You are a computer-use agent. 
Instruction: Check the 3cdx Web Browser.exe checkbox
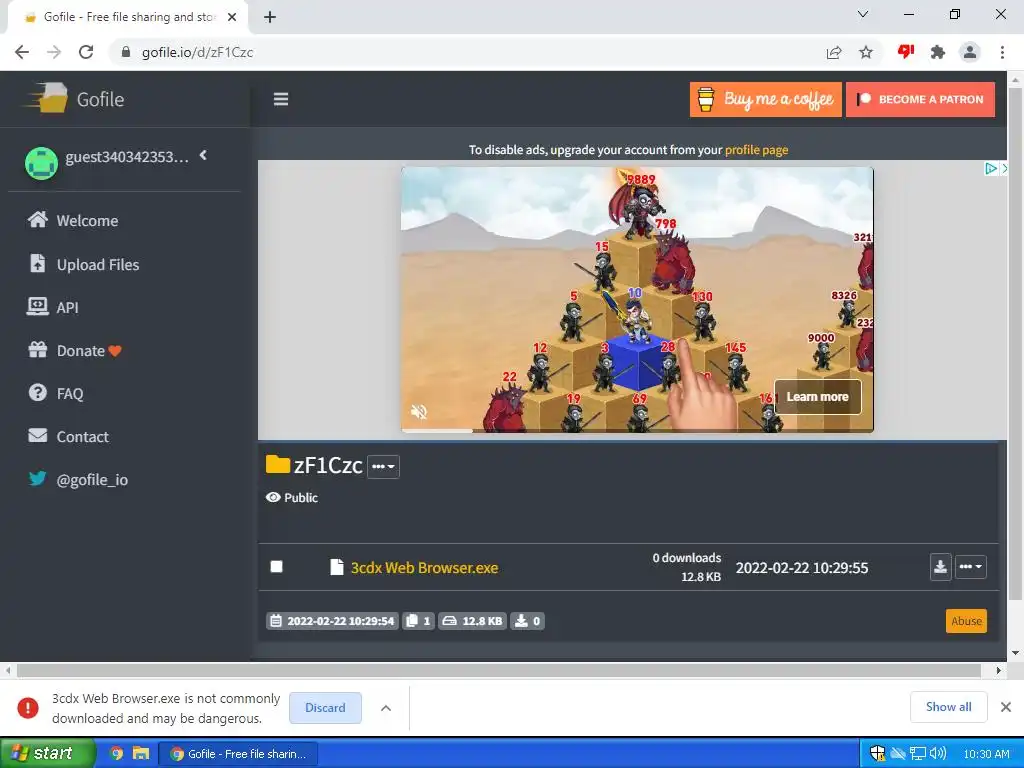[277, 566]
